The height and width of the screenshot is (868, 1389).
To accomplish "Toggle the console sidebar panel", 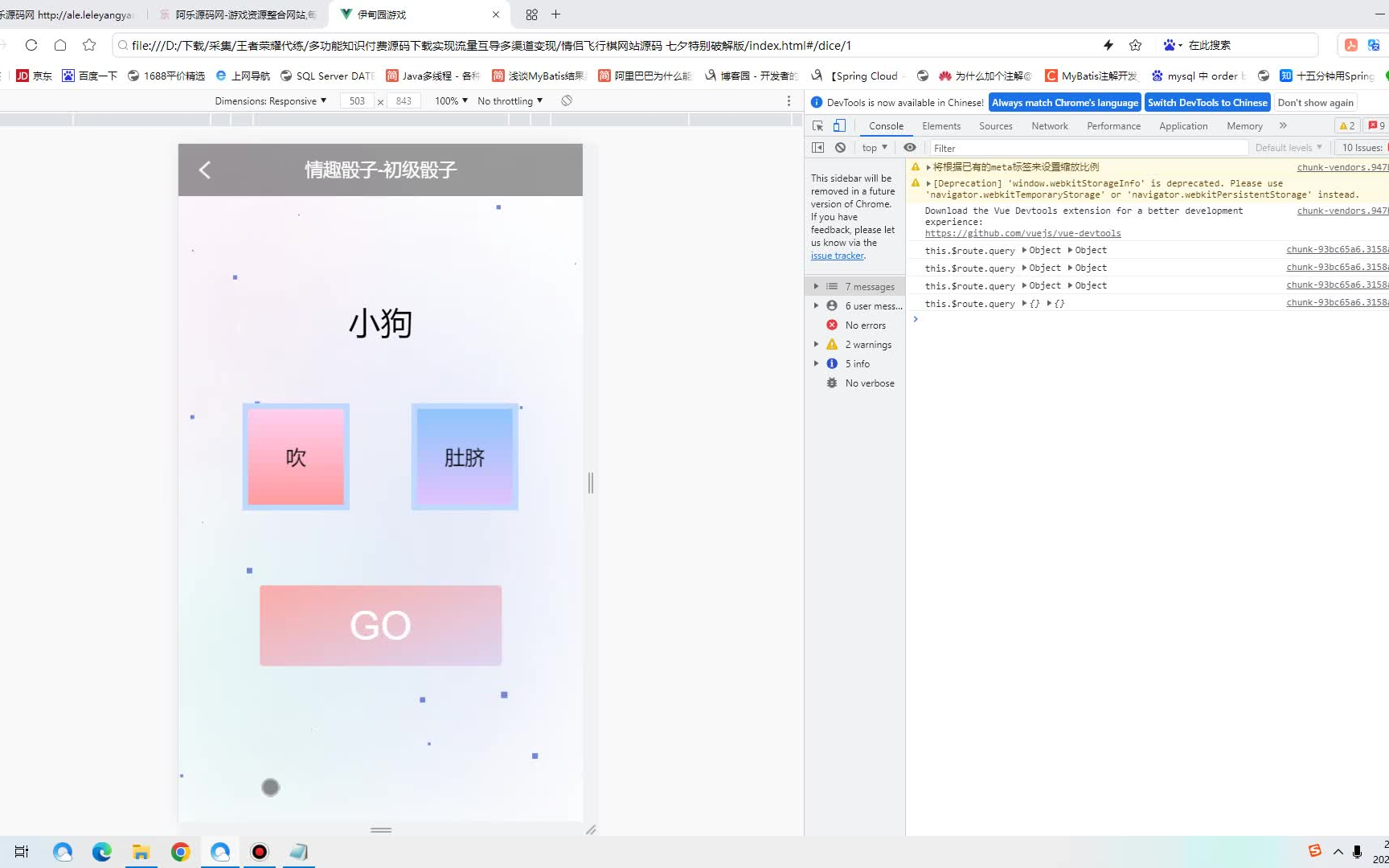I will coord(817,148).
